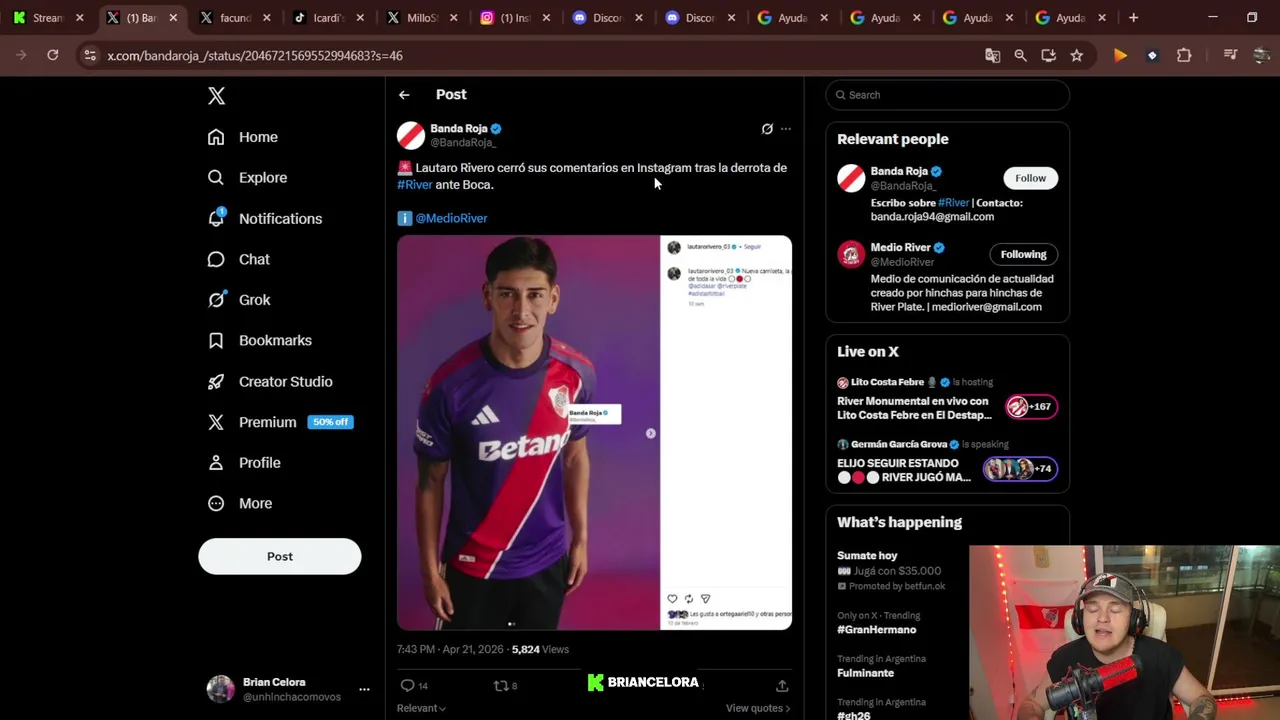This screenshot has height=720, width=1280.
Task: Go back with the Post arrow
Action: (x=404, y=95)
